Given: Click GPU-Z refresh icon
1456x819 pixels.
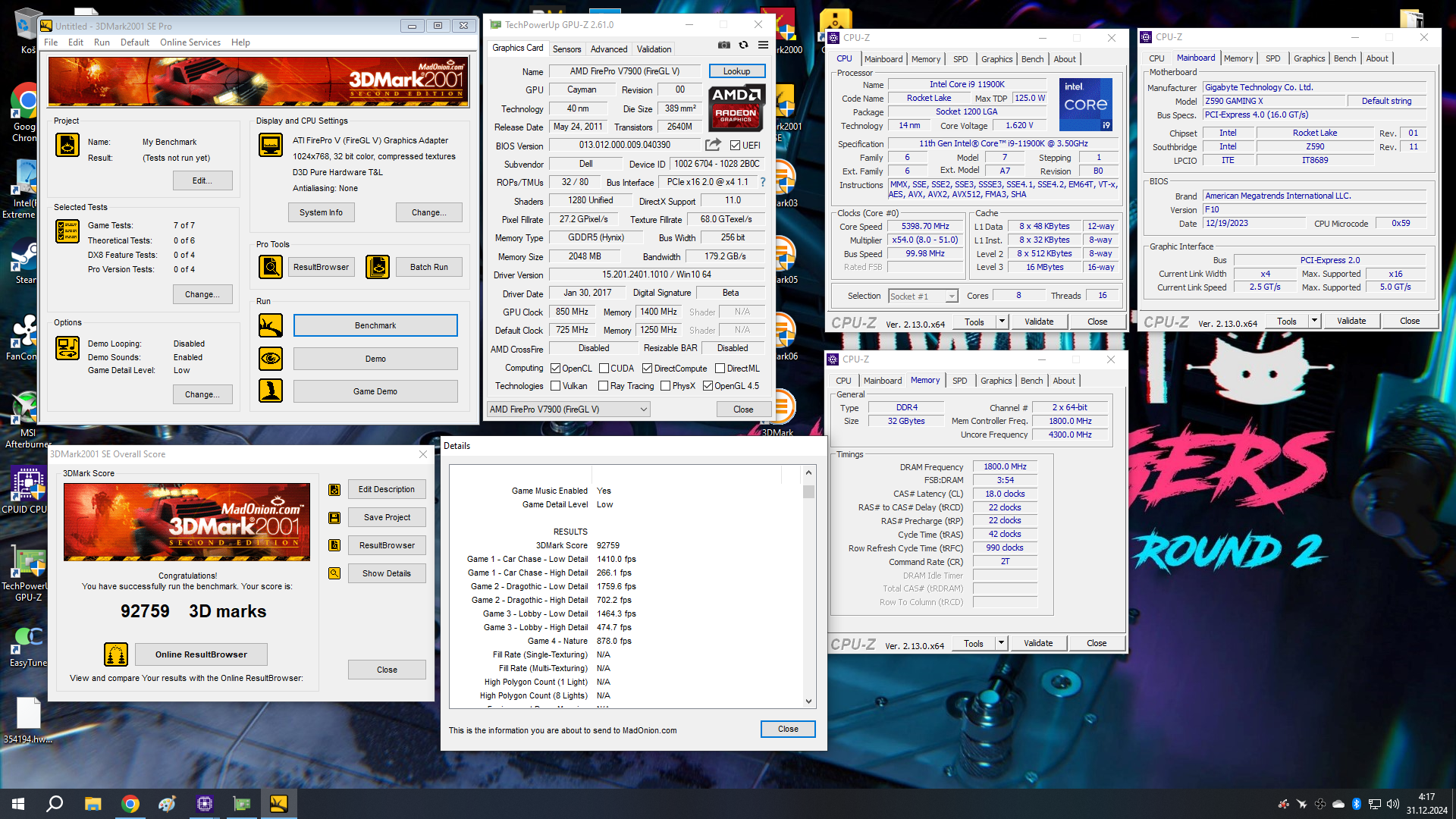Looking at the screenshot, I should [x=743, y=45].
